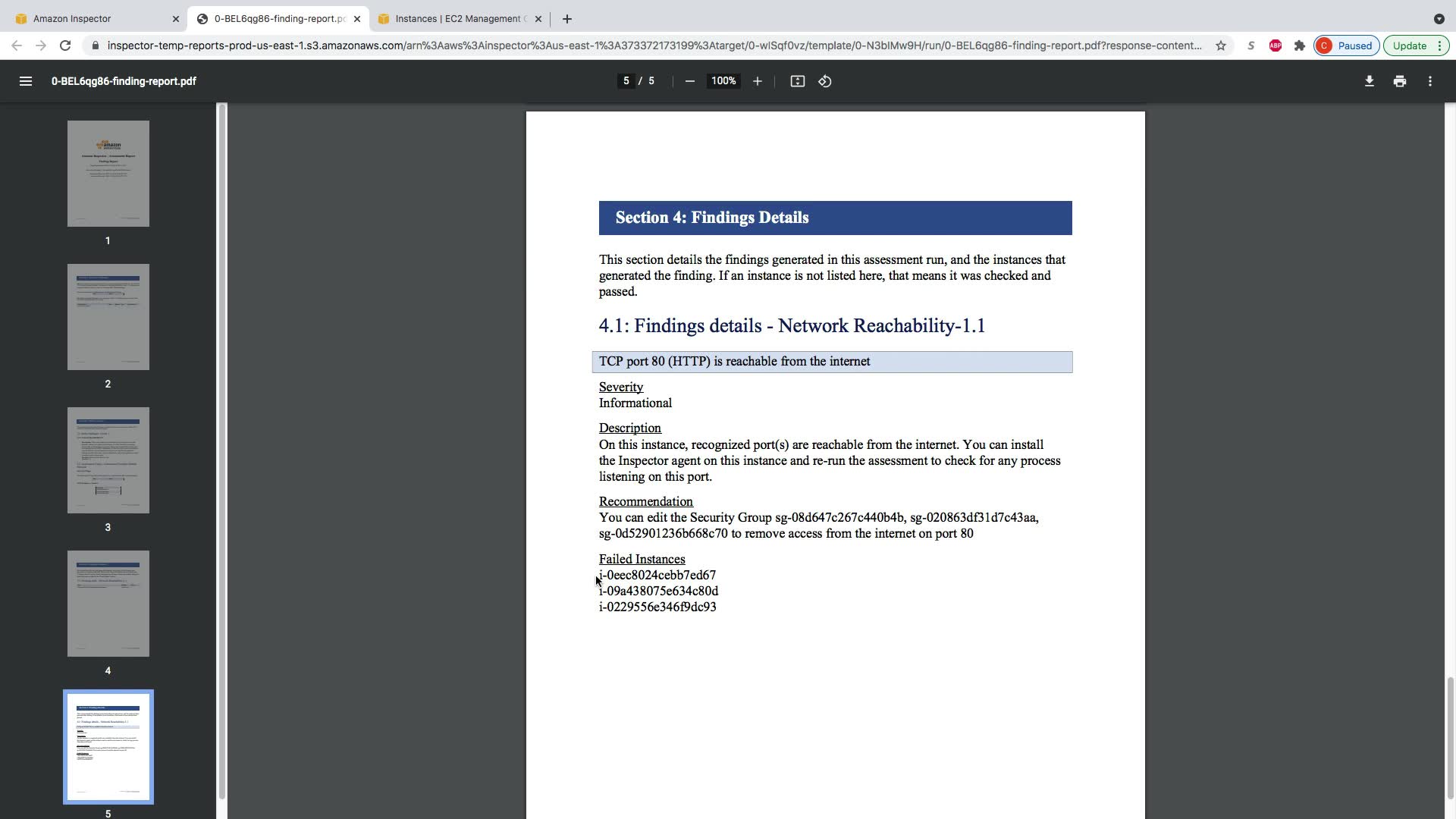The height and width of the screenshot is (819, 1456).
Task: Zoom out with the minus icon
Action: click(x=689, y=81)
